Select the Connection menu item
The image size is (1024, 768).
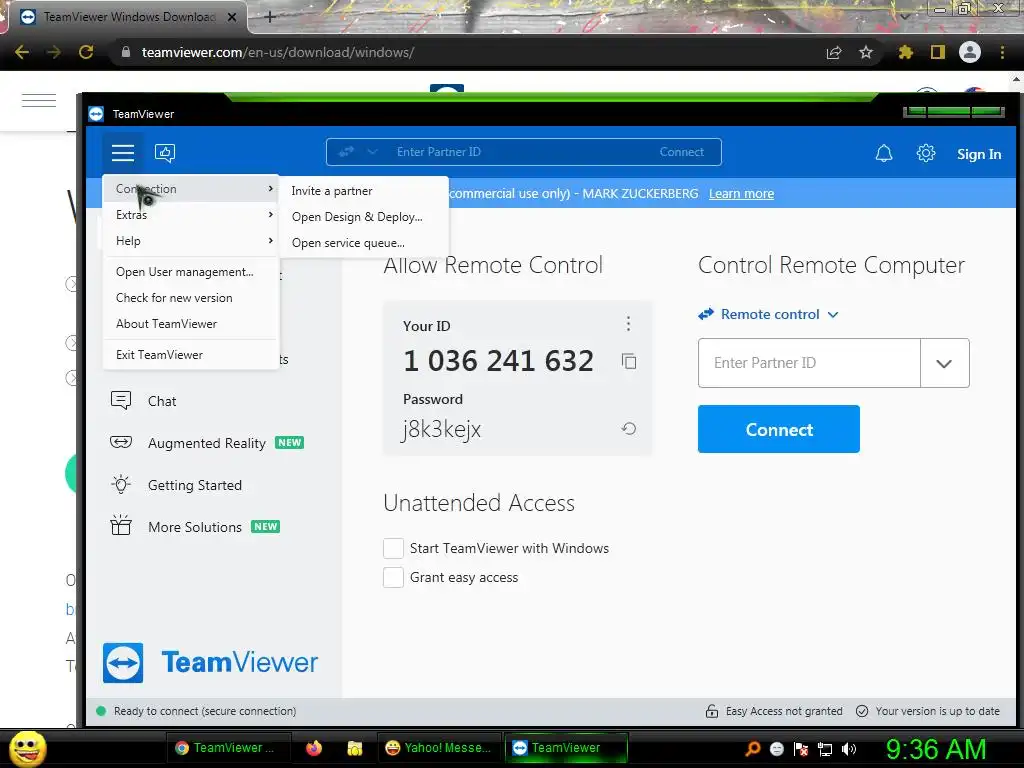click(x=191, y=189)
